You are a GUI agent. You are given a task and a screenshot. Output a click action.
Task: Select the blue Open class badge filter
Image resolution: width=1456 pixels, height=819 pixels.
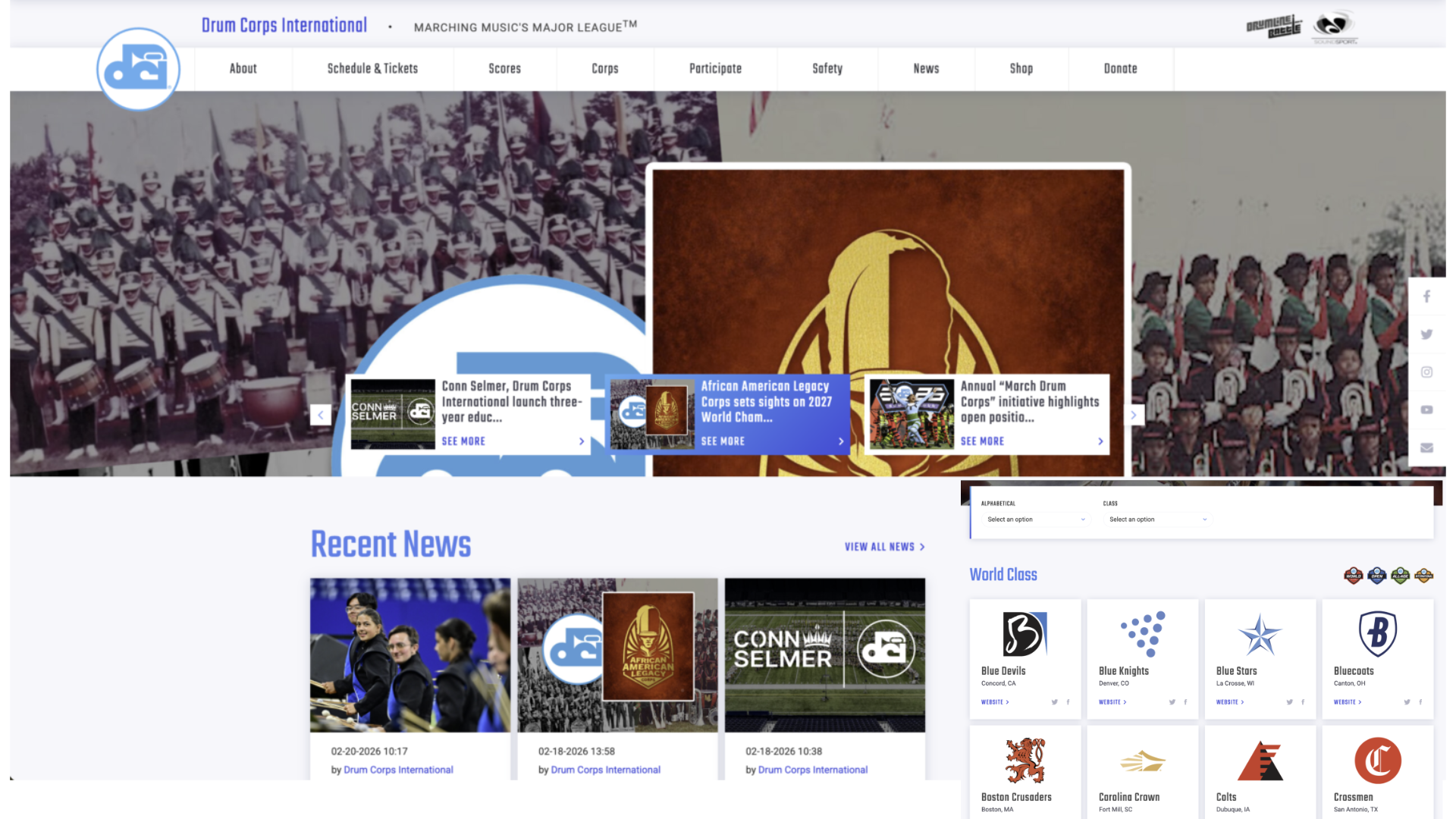1376,576
